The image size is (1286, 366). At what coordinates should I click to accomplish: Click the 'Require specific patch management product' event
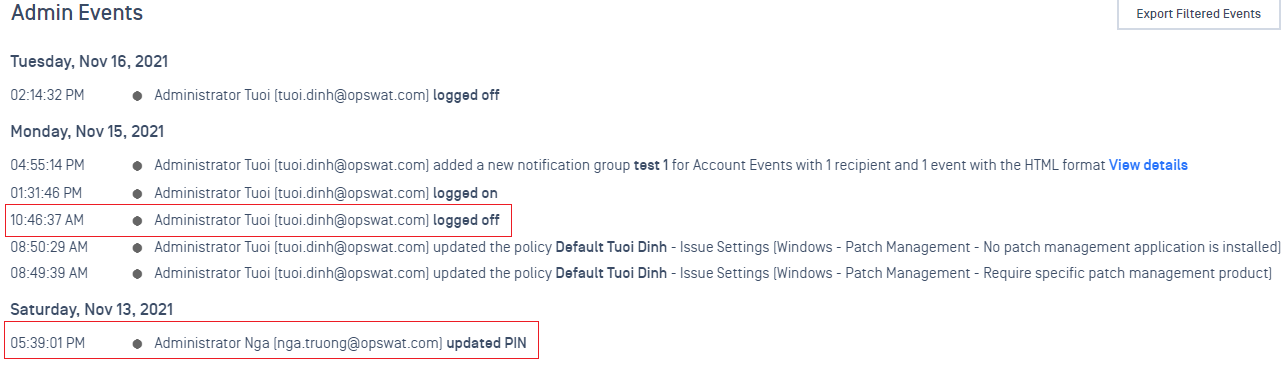click(x=713, y=274)
